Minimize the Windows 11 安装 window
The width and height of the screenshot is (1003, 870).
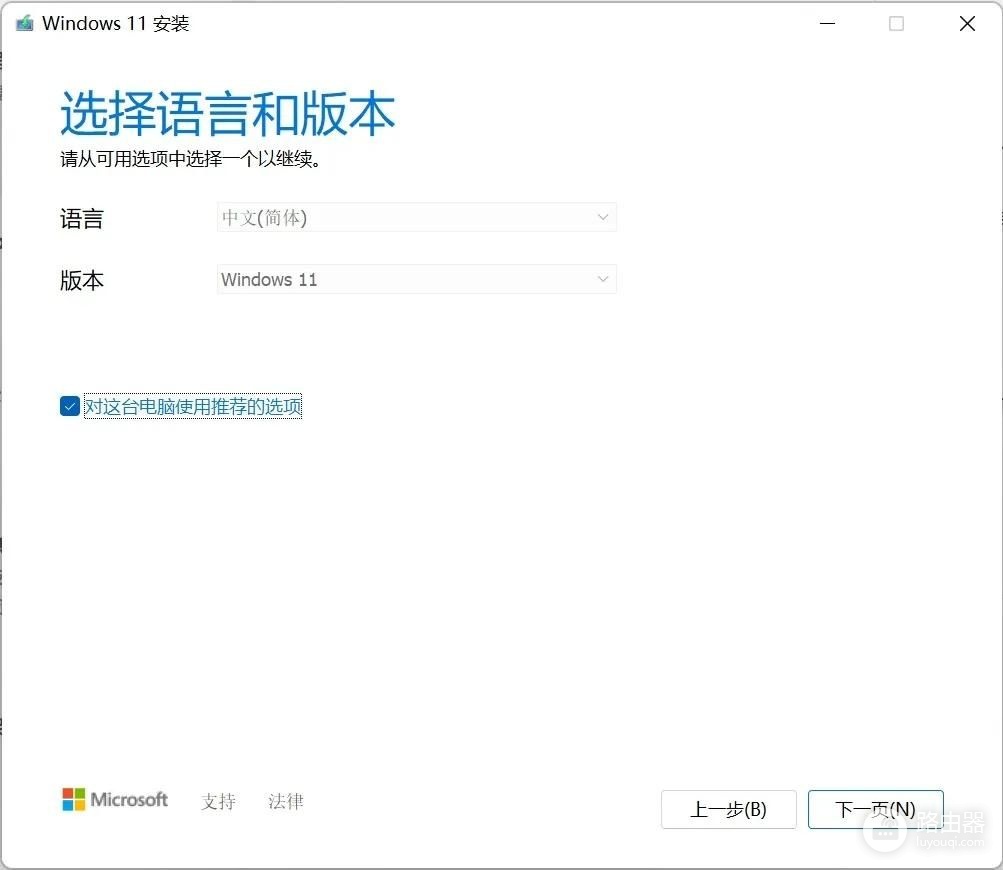point(828,24)
